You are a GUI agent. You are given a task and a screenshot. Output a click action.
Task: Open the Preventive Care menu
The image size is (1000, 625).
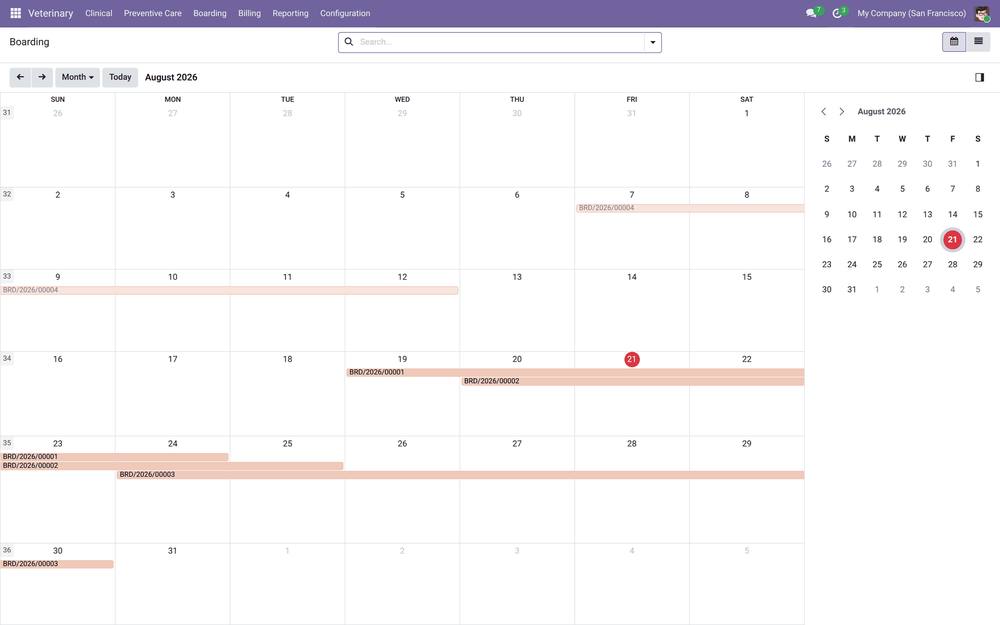coord(152,13)
